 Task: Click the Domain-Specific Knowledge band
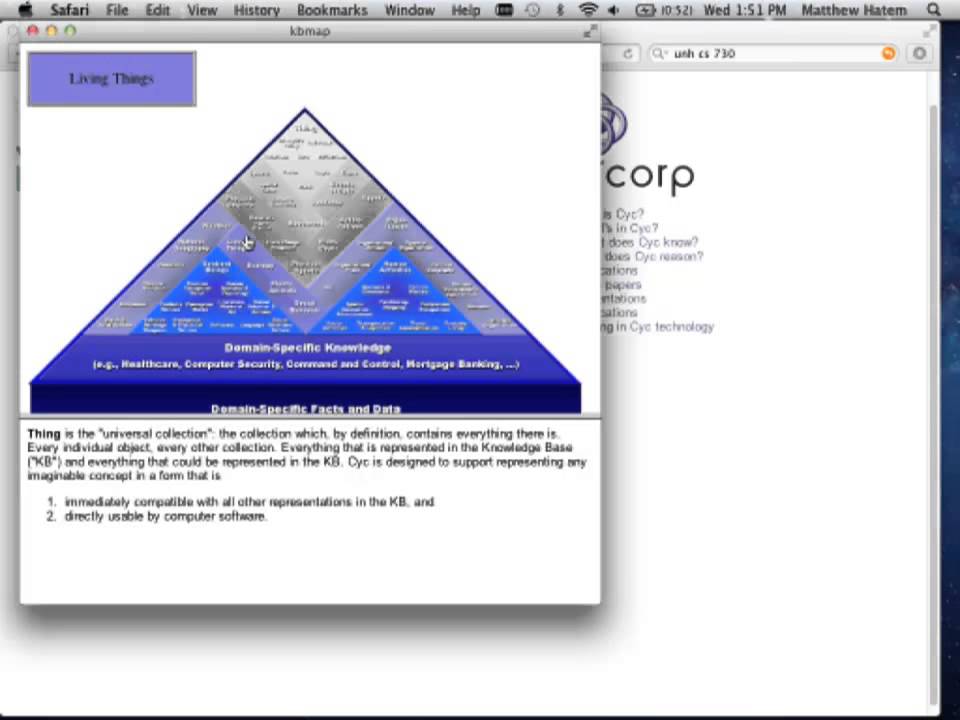307,348
